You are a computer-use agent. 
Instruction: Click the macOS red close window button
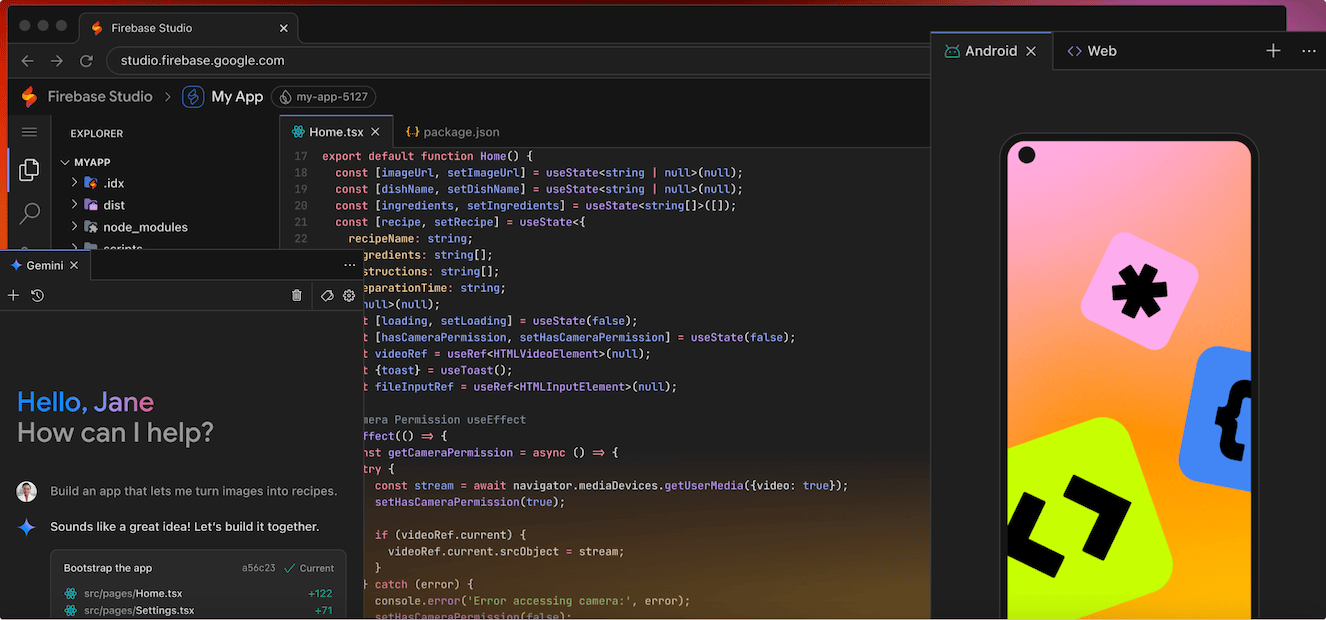pos(25,25)
